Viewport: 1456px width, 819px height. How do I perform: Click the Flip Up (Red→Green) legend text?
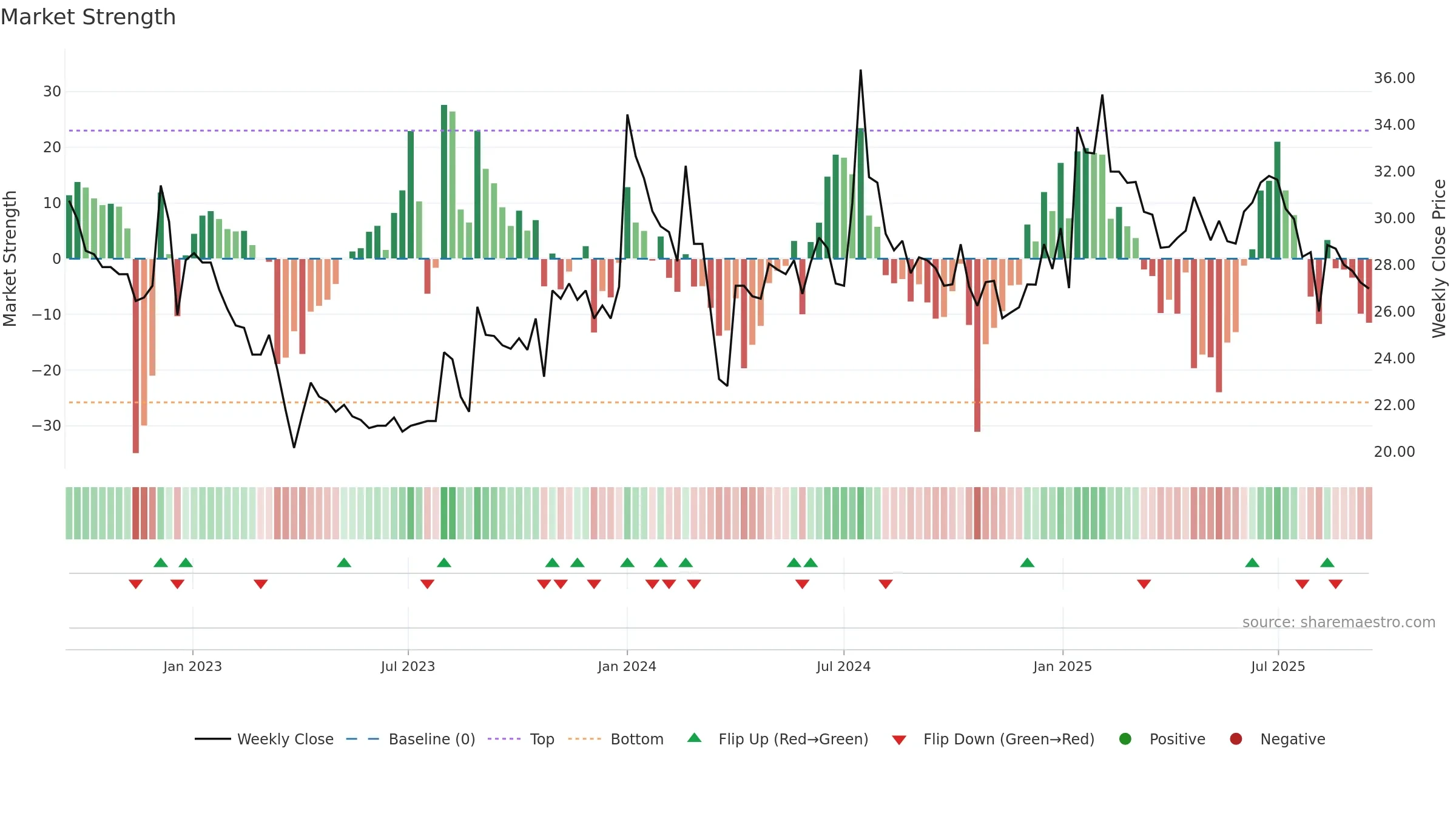tap(794, 739)
